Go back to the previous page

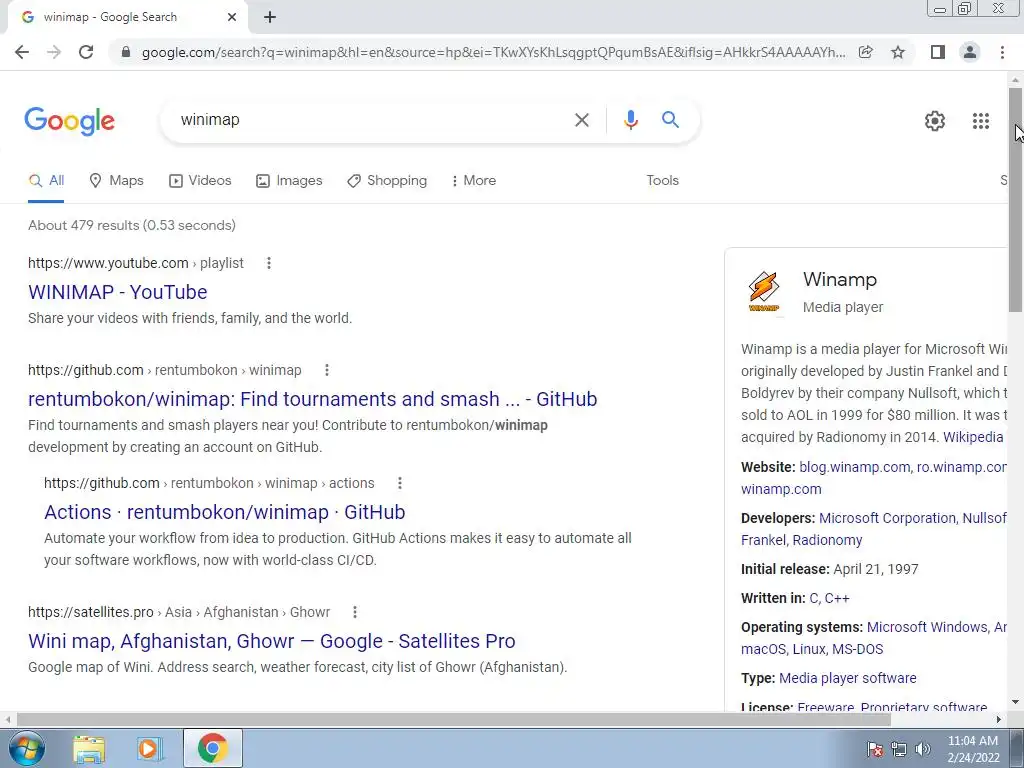(x=22, y=52)
